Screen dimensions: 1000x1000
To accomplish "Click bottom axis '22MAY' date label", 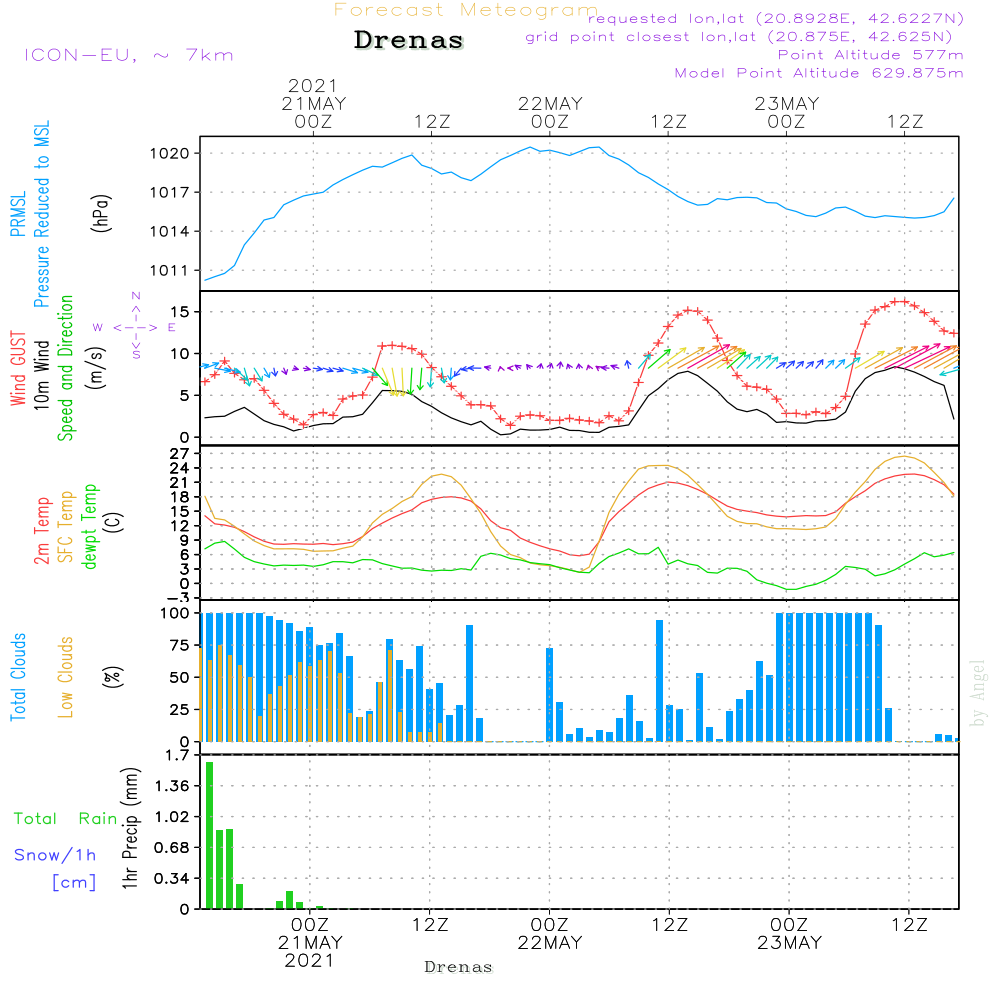I will pos(550,943).
